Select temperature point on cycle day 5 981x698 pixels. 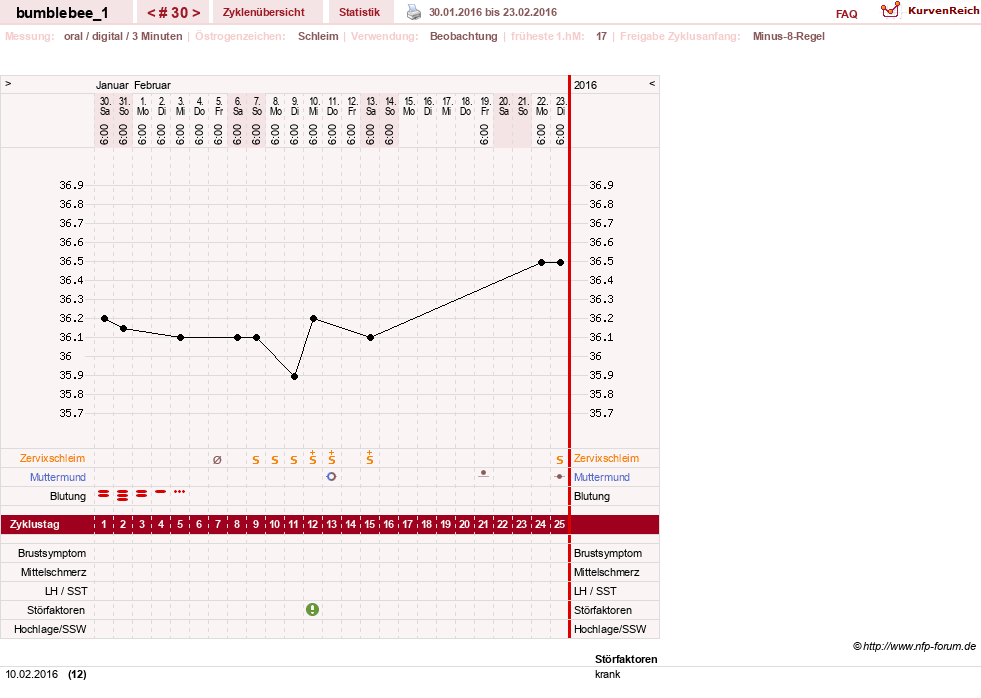181,338
